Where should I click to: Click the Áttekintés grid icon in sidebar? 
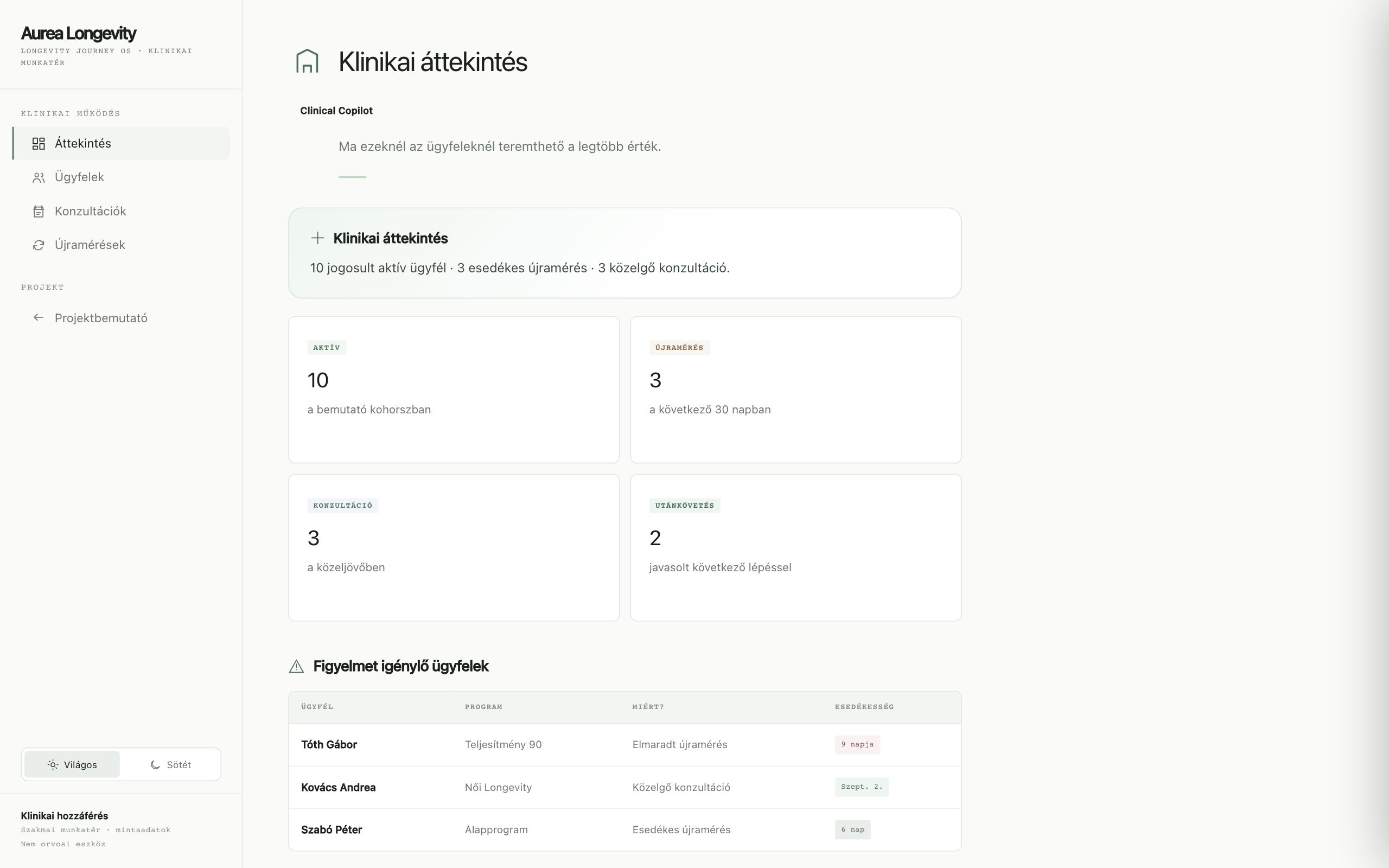pos(39,144)
